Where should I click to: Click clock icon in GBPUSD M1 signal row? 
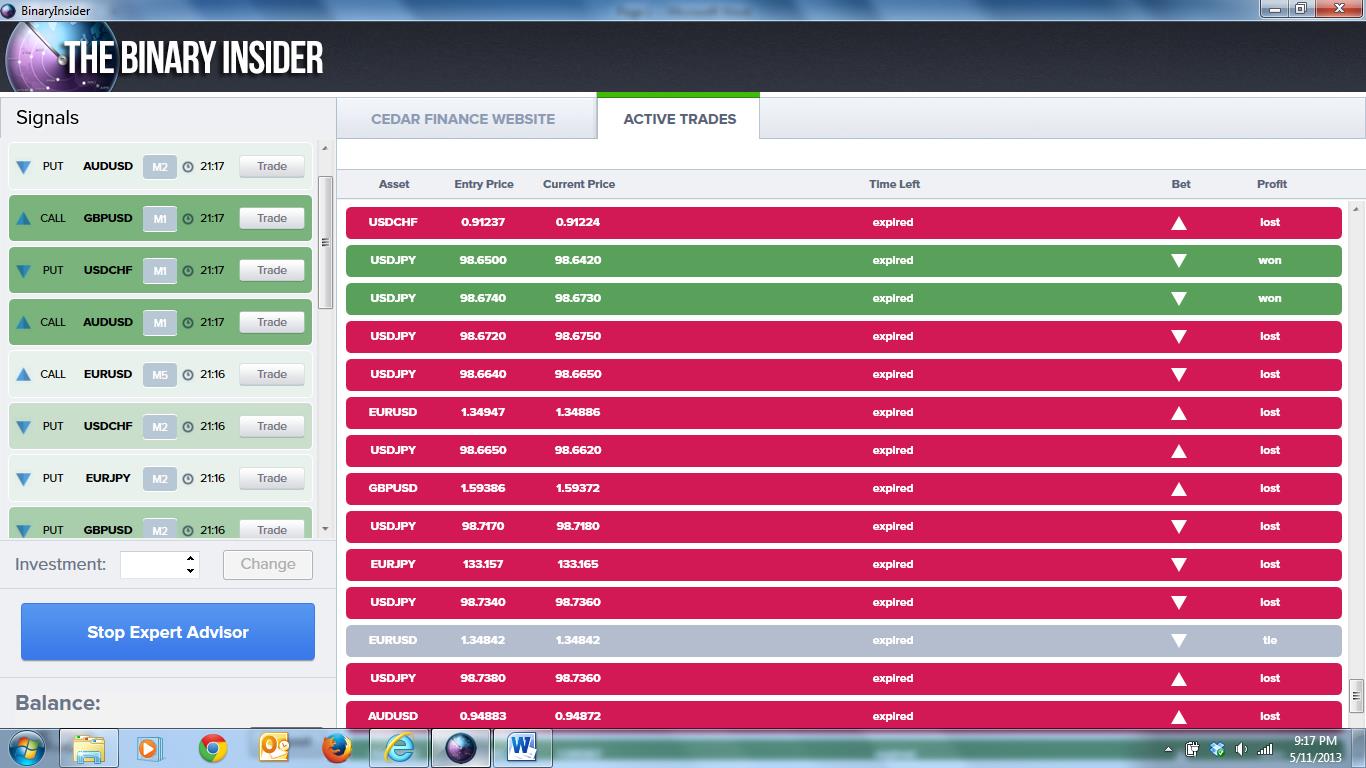pyautogui.click(x=188, y=219)
